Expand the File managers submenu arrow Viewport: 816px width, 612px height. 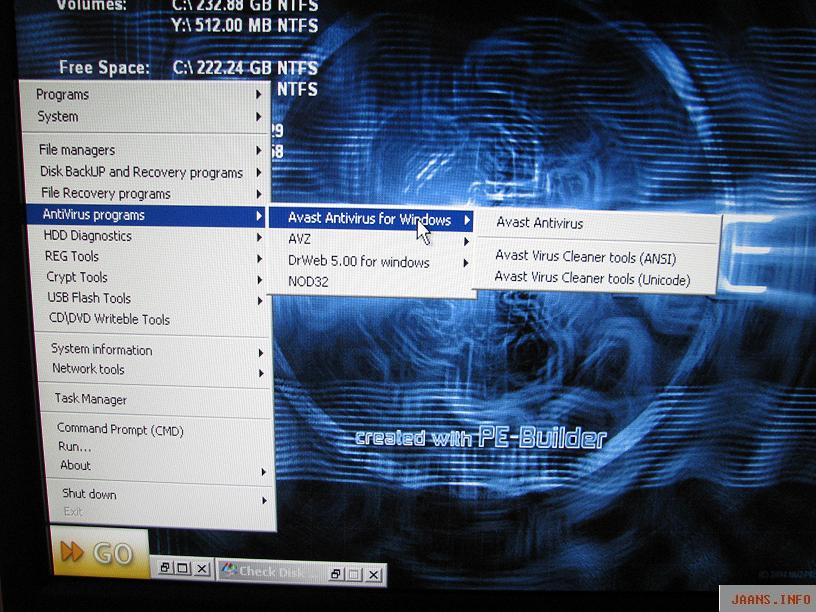(x=259, y=150)
